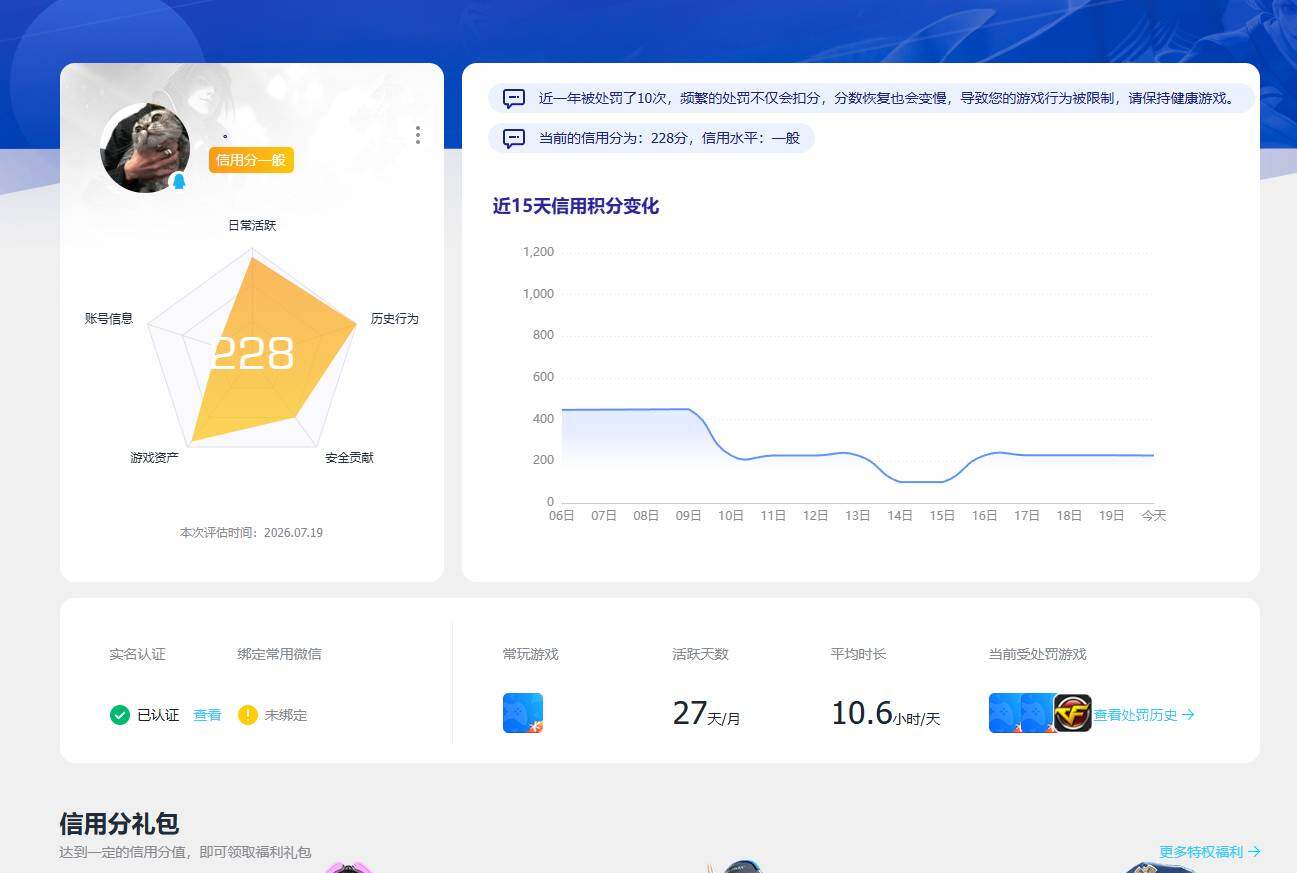The image size is (1297, 873).
Task: Click the 今天 label on chart axis
Action: click(x=1154, y=516)
